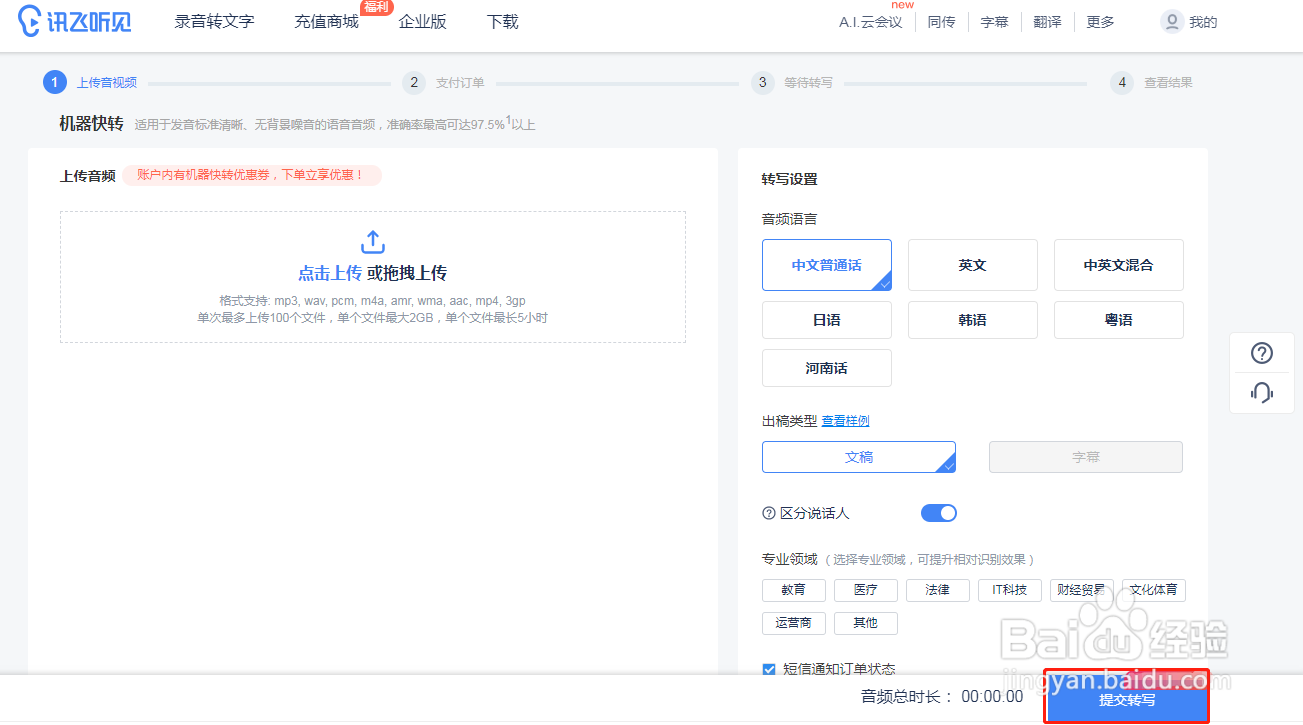Click the dashed upload drop zone
The image size is (1303, 725).
pyautogui.click(x=373, y=277)
